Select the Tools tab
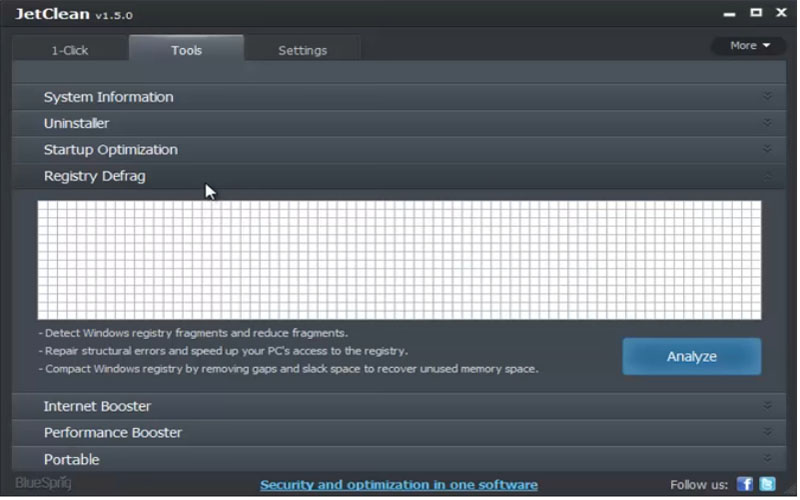The image size is (800, 500). click(186, 49)
